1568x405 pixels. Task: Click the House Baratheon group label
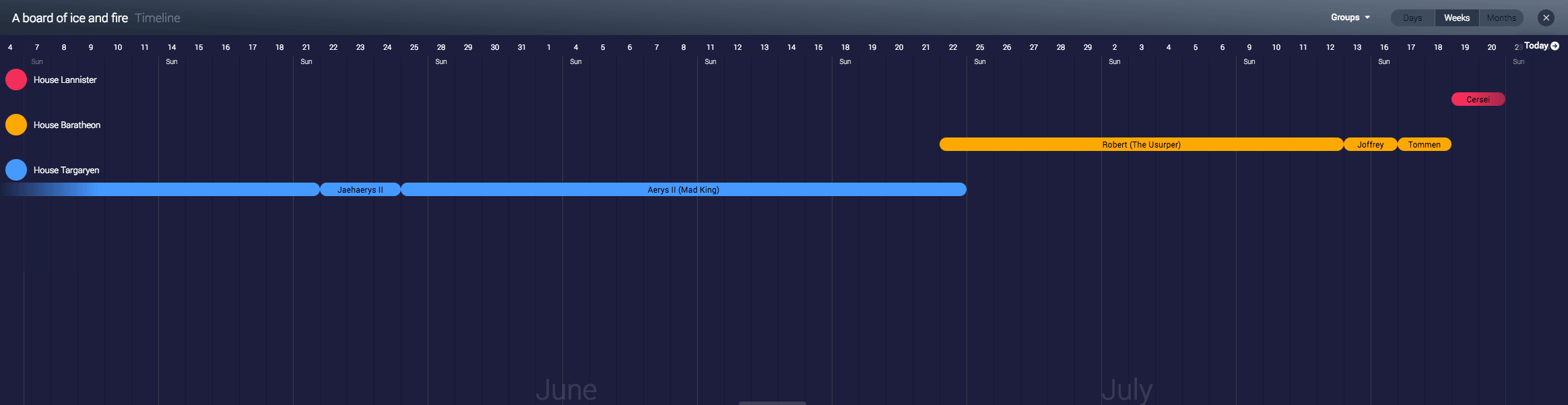tap(67, 125)
